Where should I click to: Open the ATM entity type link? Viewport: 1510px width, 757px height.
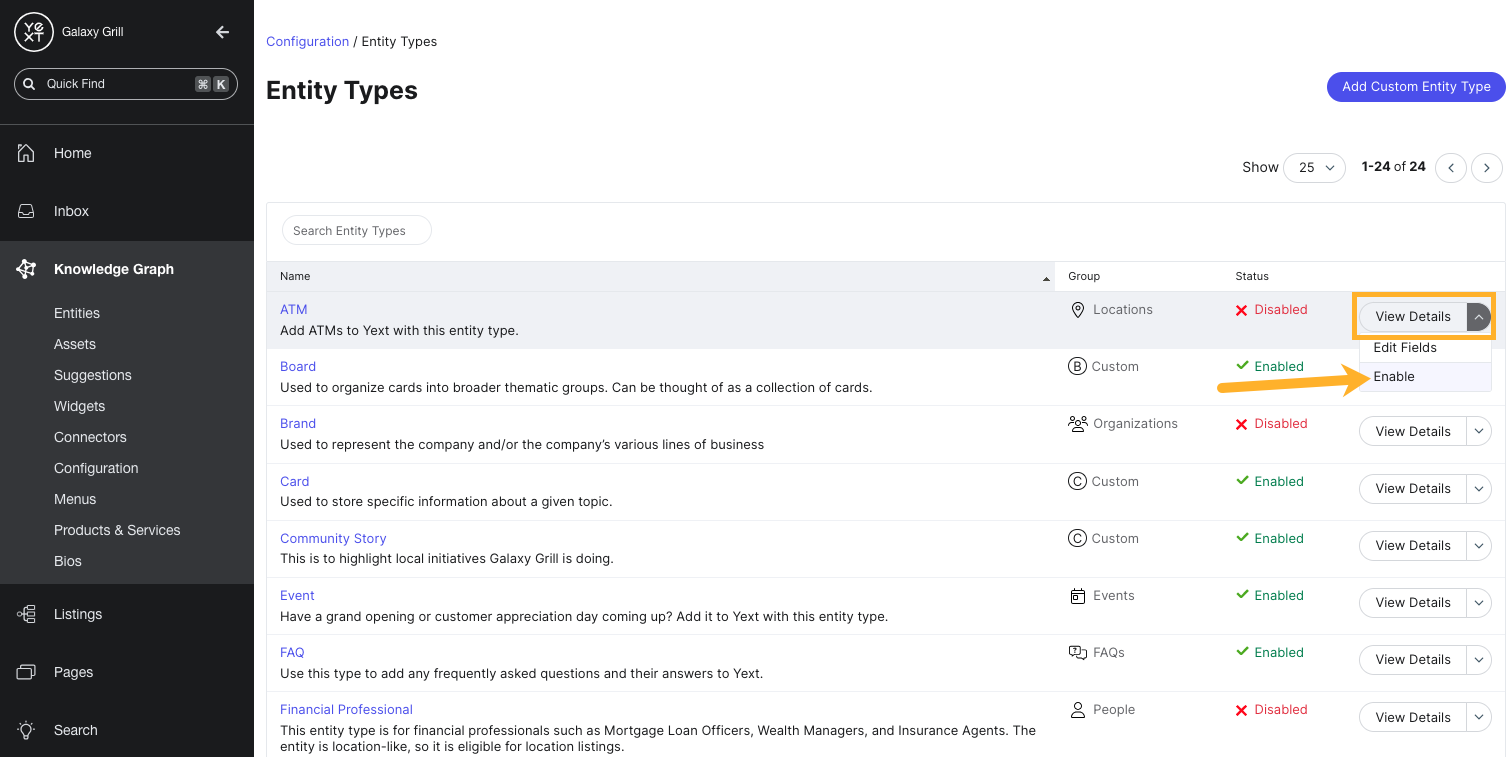[294, 310]
